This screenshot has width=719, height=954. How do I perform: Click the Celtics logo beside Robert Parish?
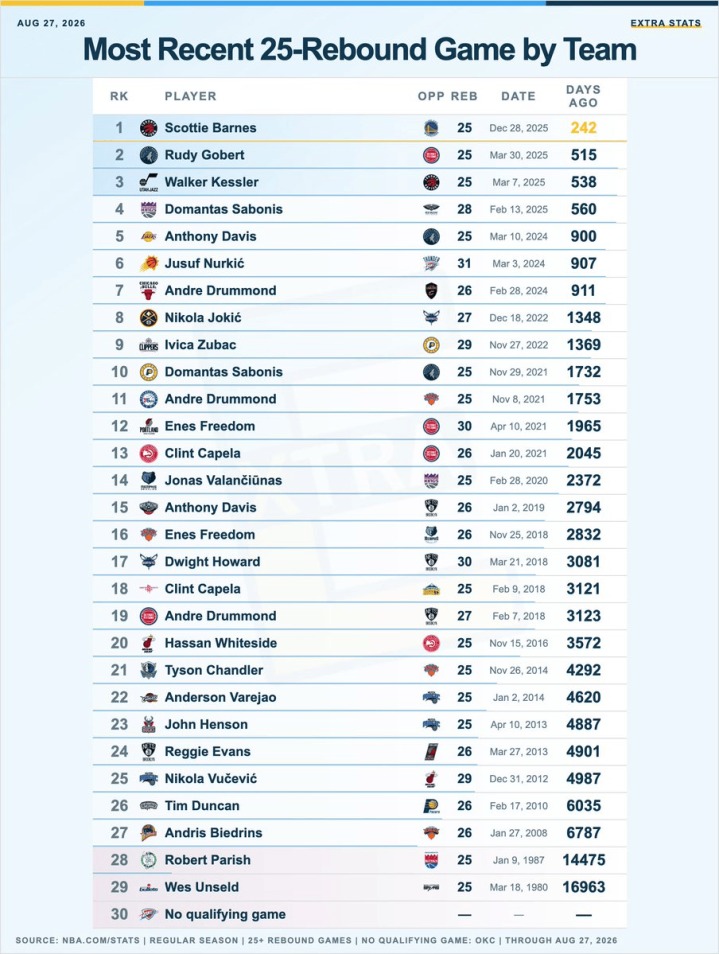click(148, 860)
